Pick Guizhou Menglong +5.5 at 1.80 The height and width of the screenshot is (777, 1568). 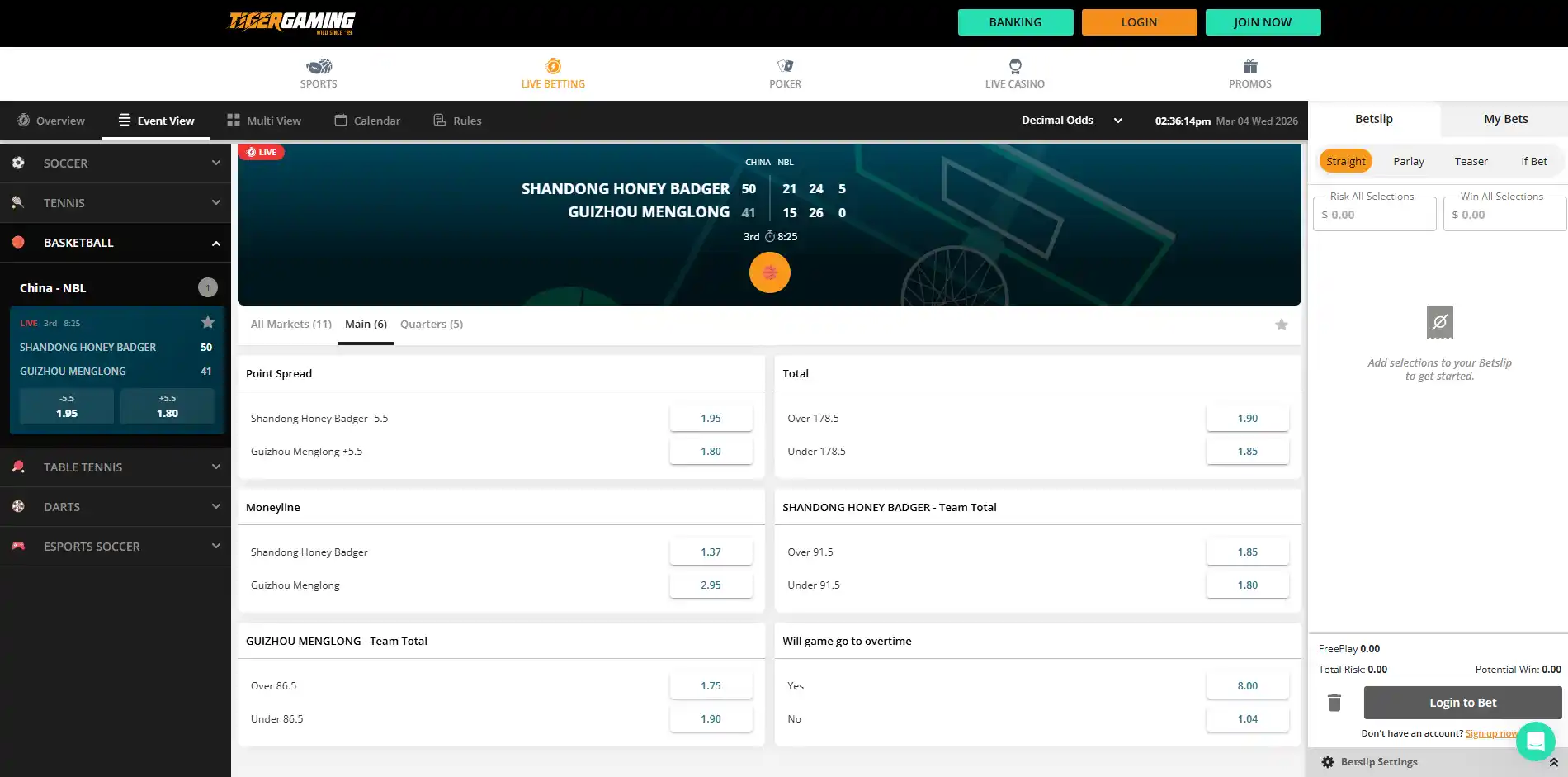pyautogui.click(x=711, y=451)
